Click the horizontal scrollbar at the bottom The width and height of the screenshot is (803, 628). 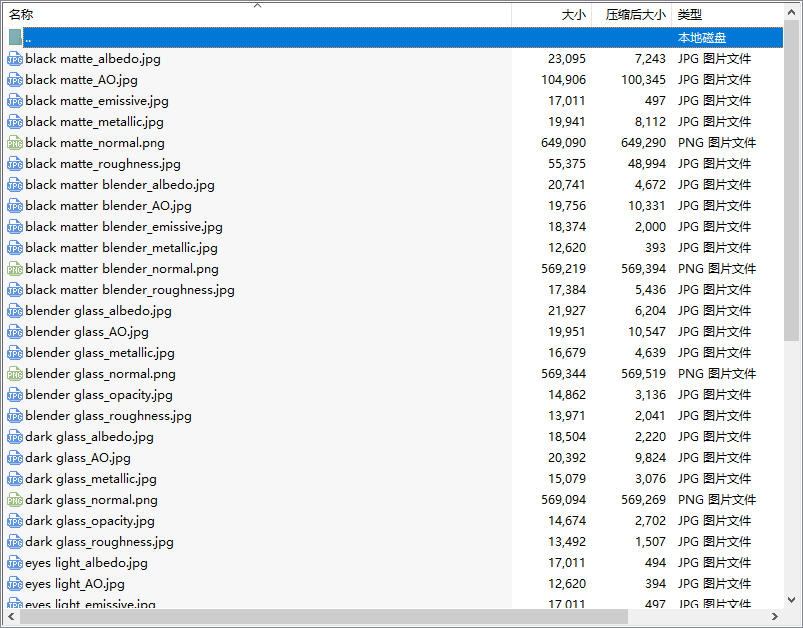320,617
